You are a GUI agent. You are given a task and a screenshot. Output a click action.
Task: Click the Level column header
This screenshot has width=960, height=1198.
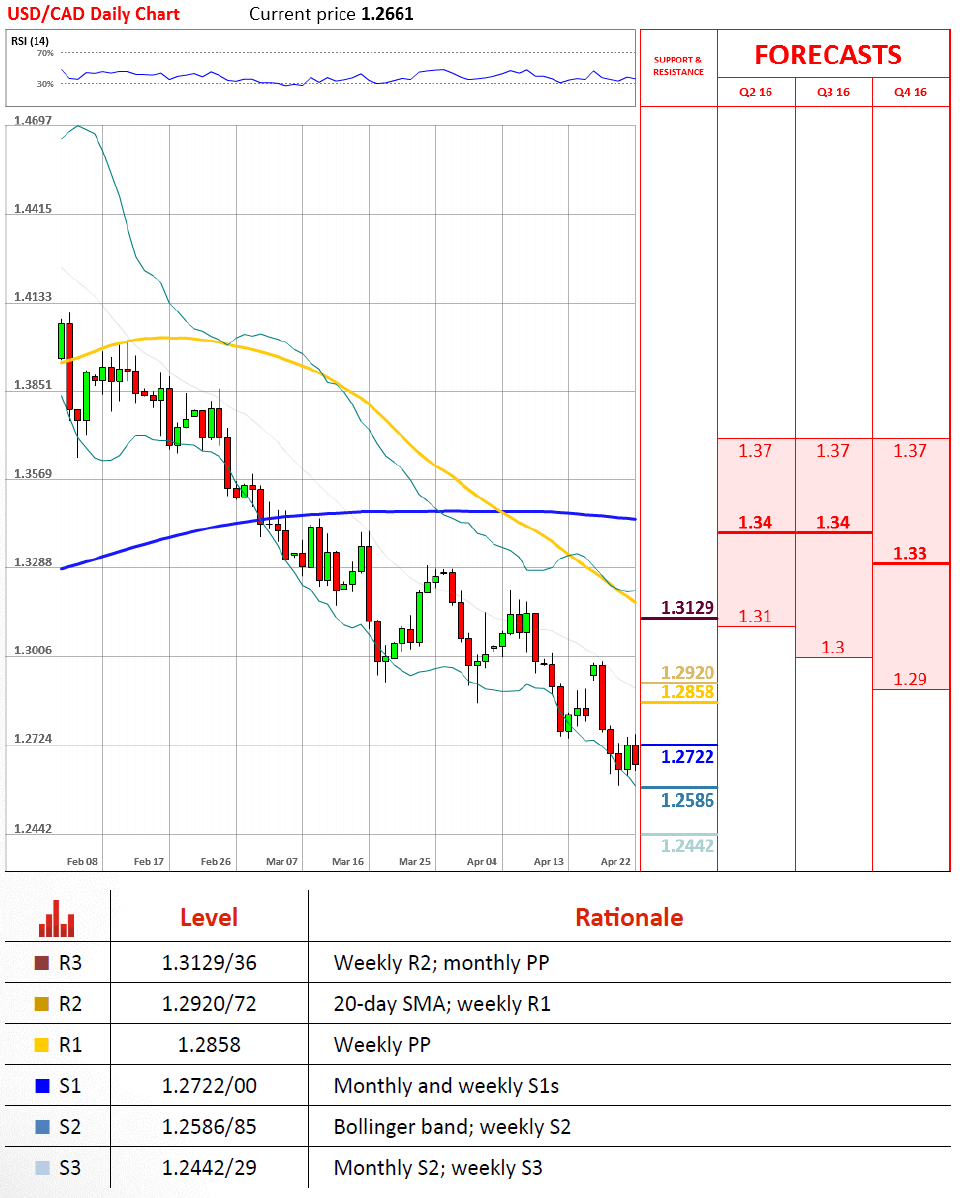(209, 917)
